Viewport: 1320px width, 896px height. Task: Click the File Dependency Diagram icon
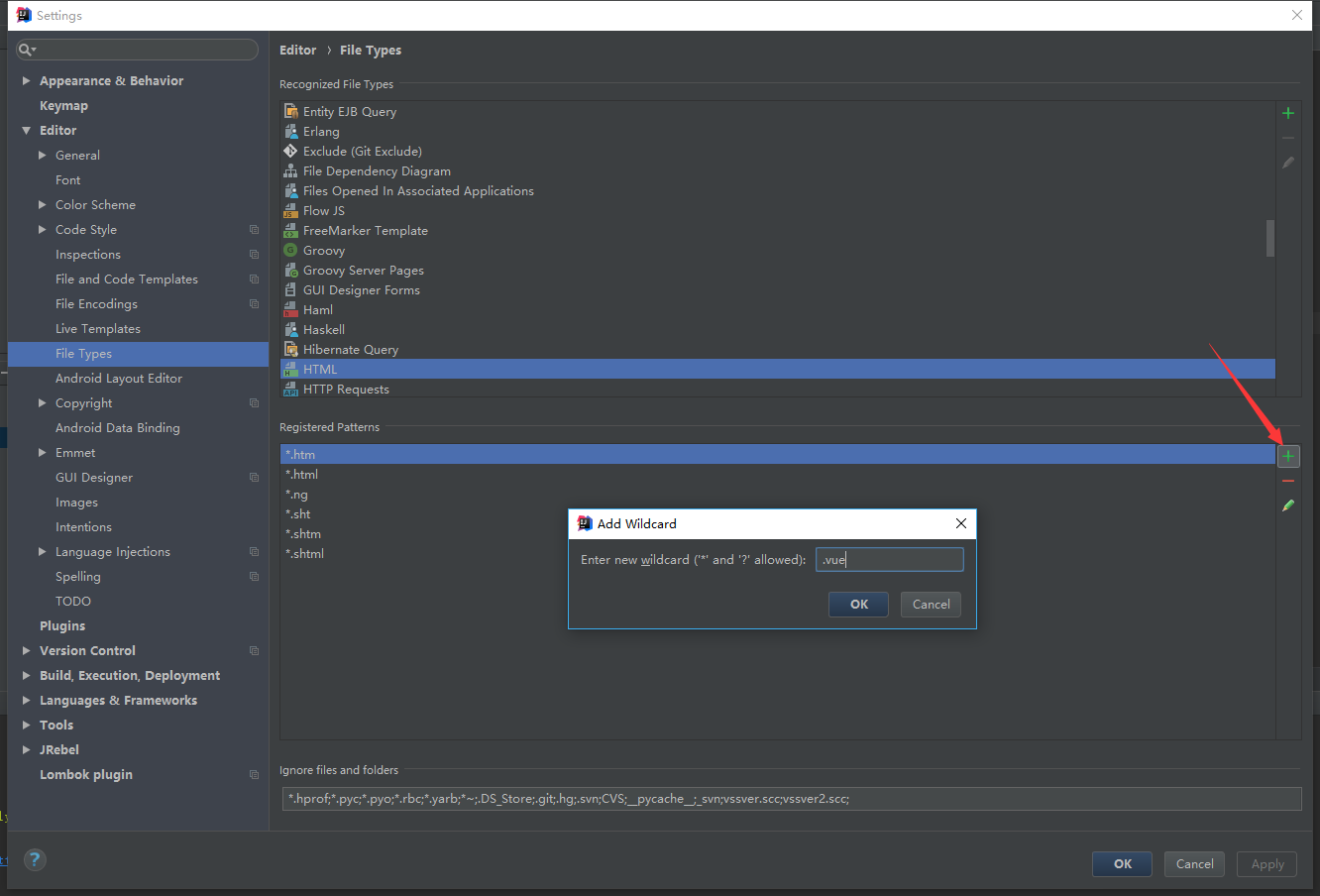pos(290,170)
